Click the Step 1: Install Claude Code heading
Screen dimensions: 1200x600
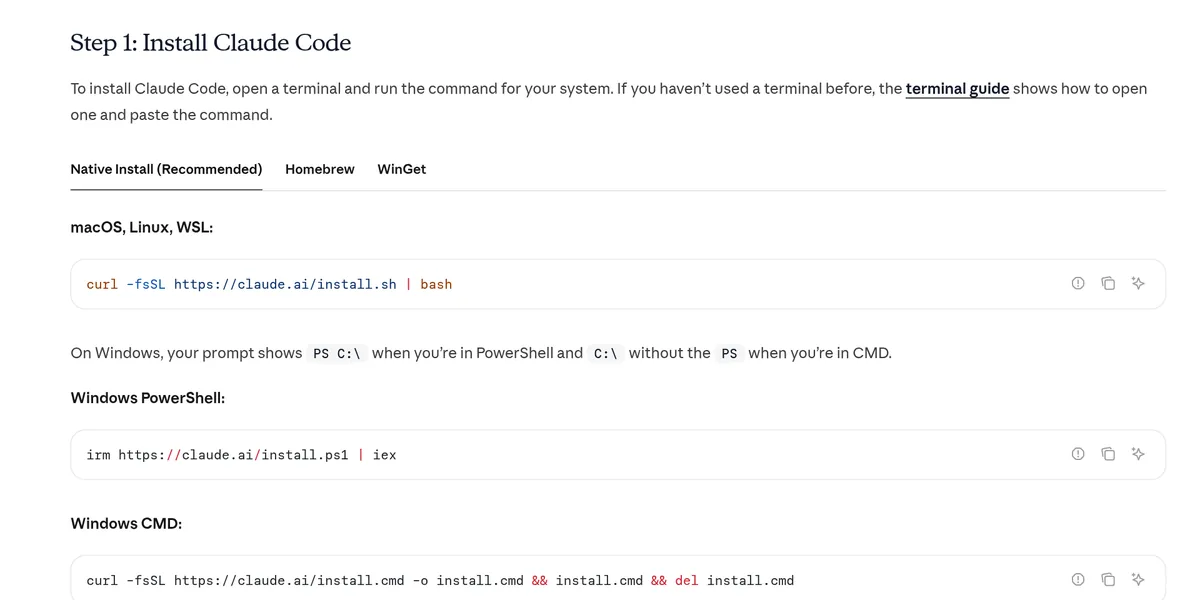click(x=211, y=43)
